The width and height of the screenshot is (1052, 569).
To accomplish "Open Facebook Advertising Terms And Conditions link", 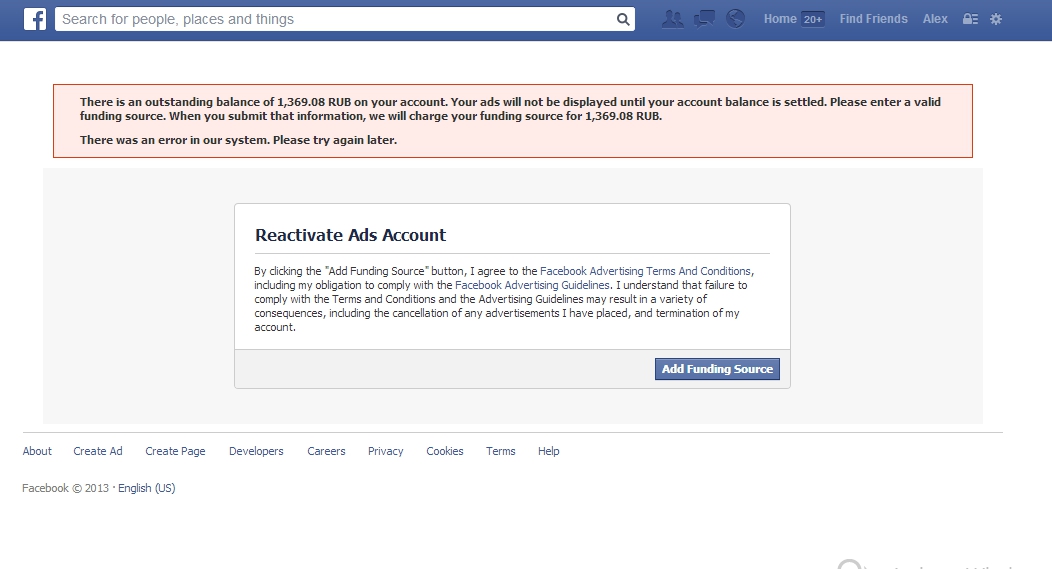I will (645, 271).
